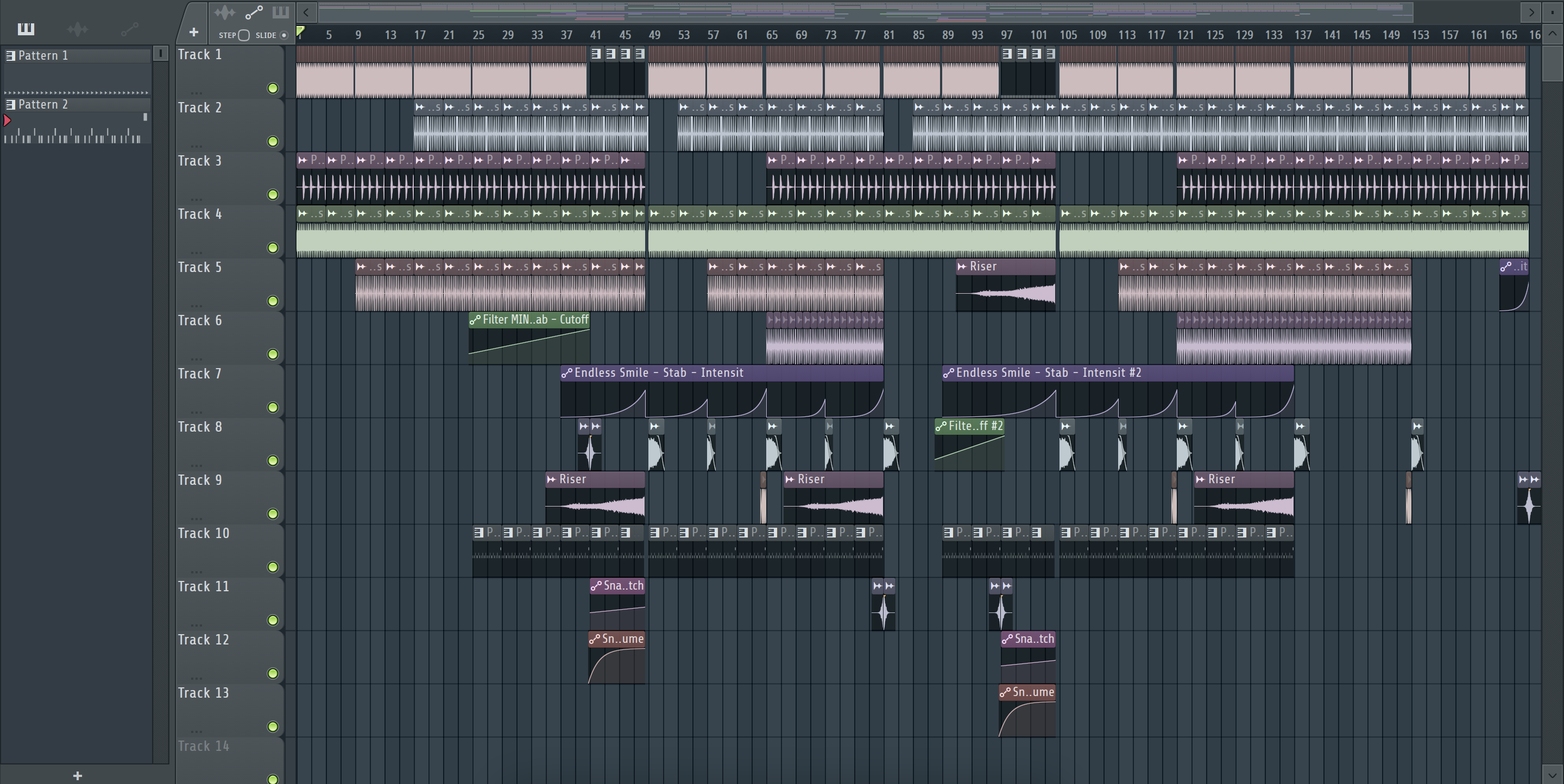The width and height of the screenshot is (1564, 784).
Task: Open Track 6 options via its three dots
Action: tap(196, 359)
